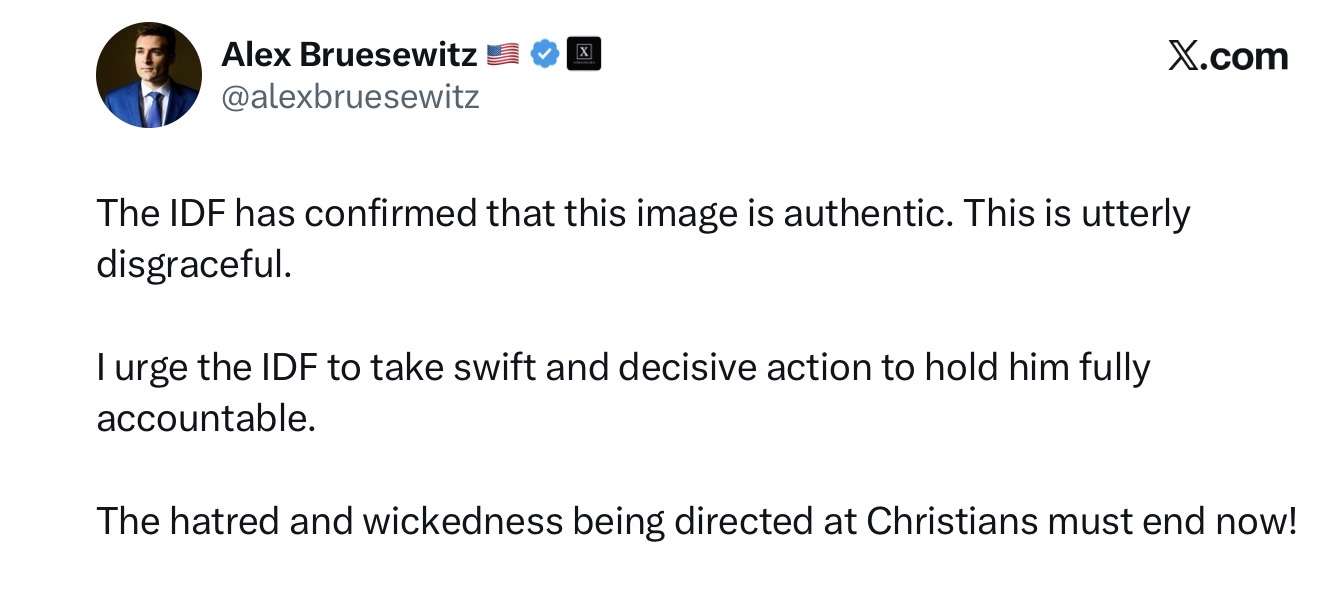Click Alex Bruesewitz's profile avatar photo
Screen dimensions: 1328x591
pyautogui.click(x=148, y=76)
